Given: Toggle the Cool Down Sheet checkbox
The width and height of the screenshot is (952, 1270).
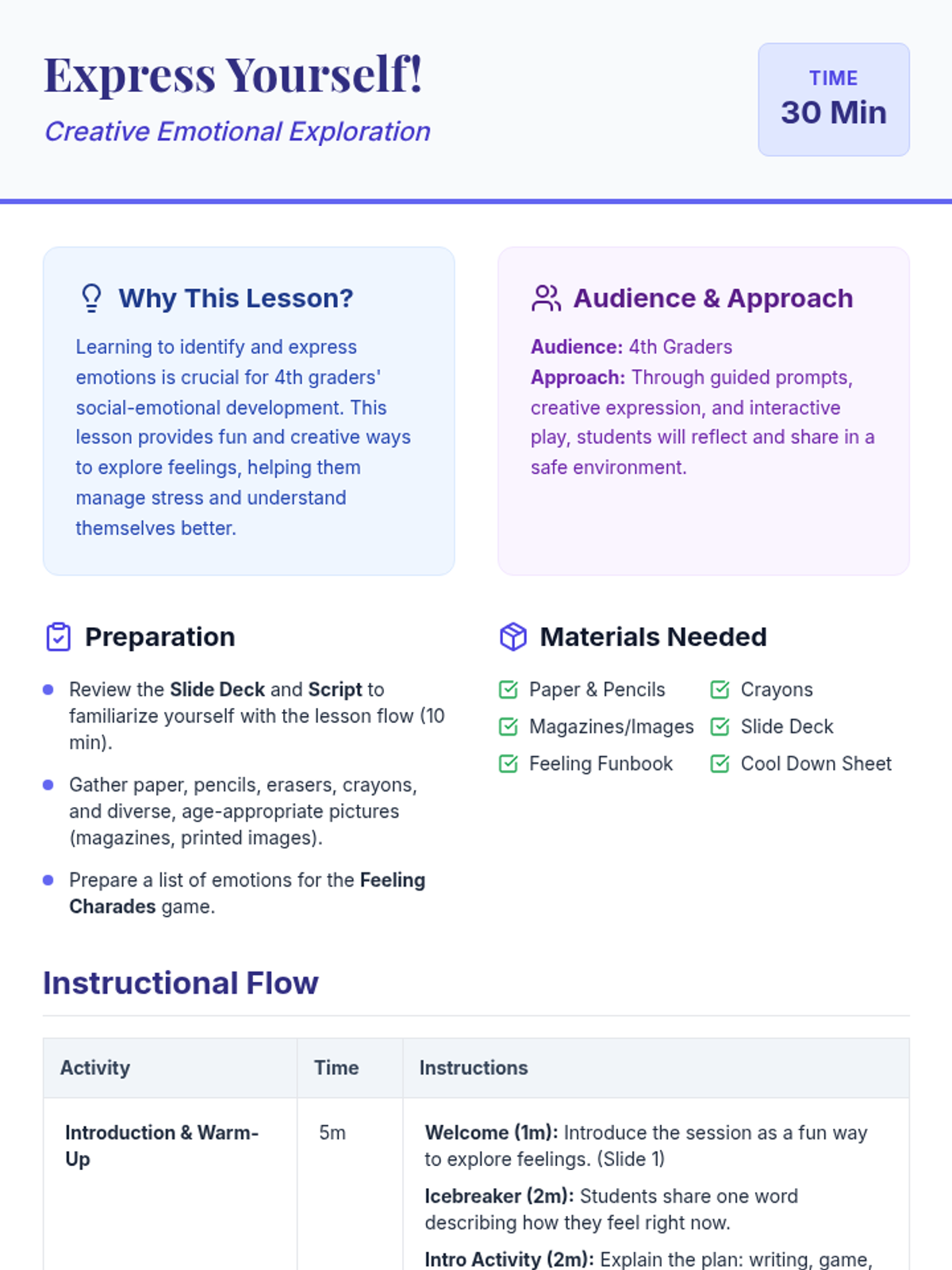Looking at the screenshot, I should point(720,764).
